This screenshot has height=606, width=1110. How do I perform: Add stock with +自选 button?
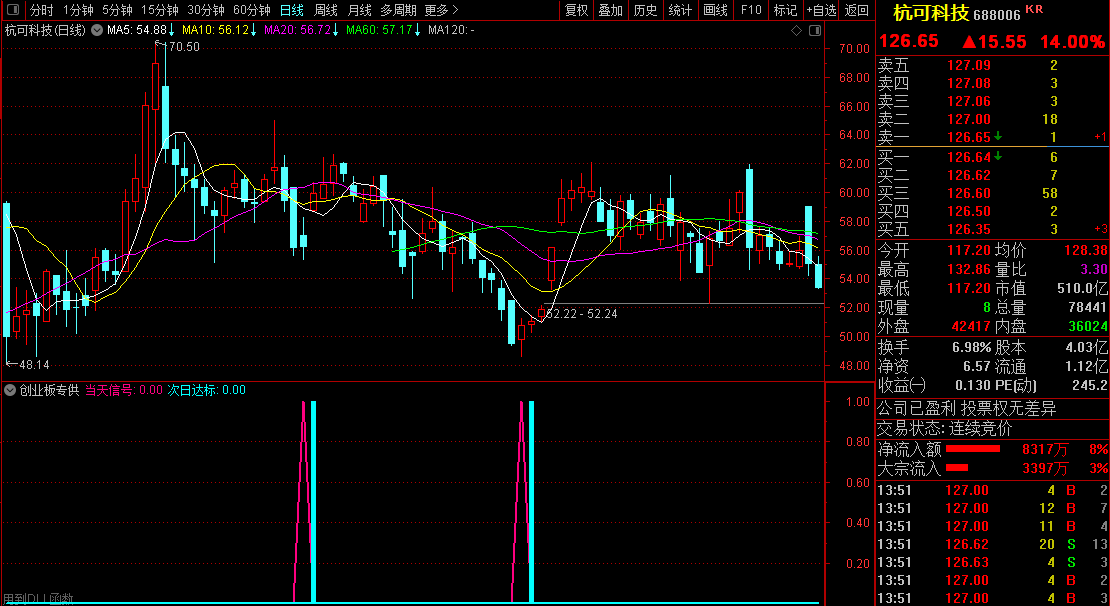tap(821, 10)
